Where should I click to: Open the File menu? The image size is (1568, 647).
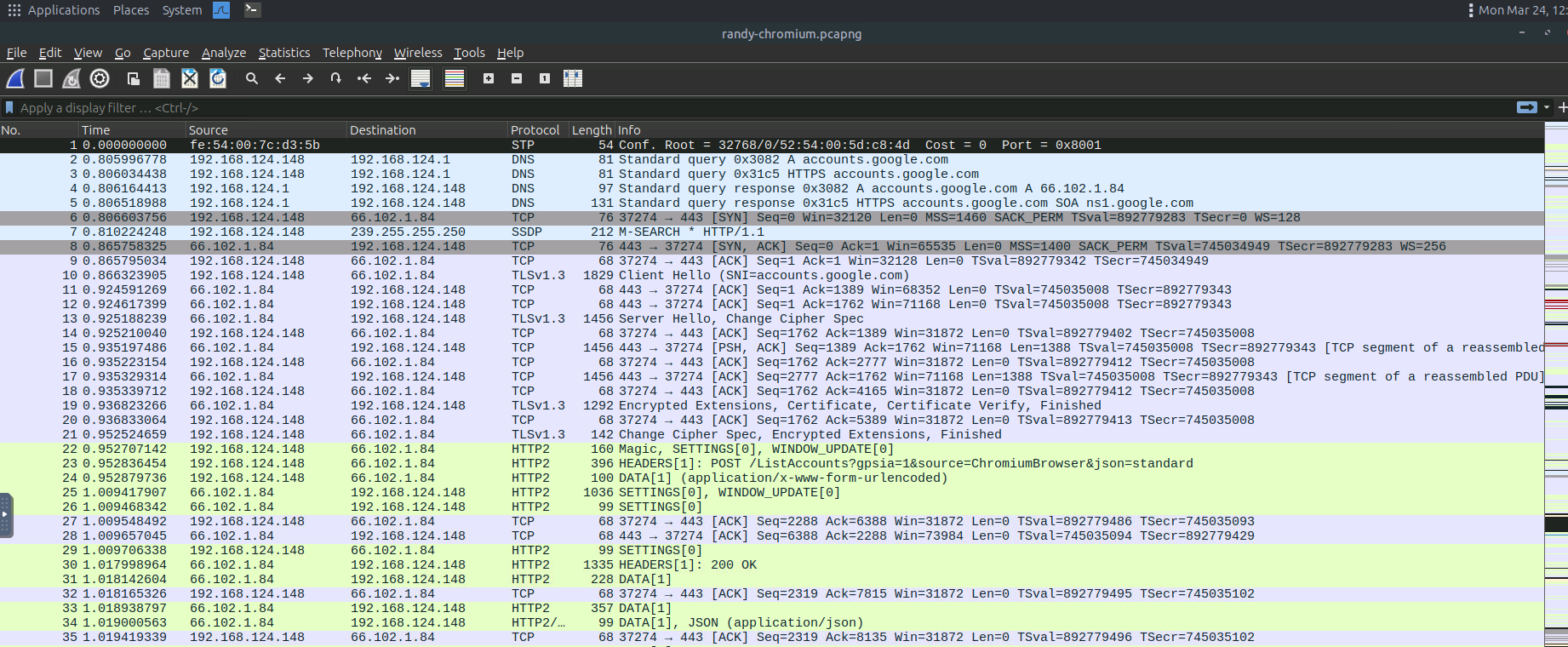click(16, 53)
